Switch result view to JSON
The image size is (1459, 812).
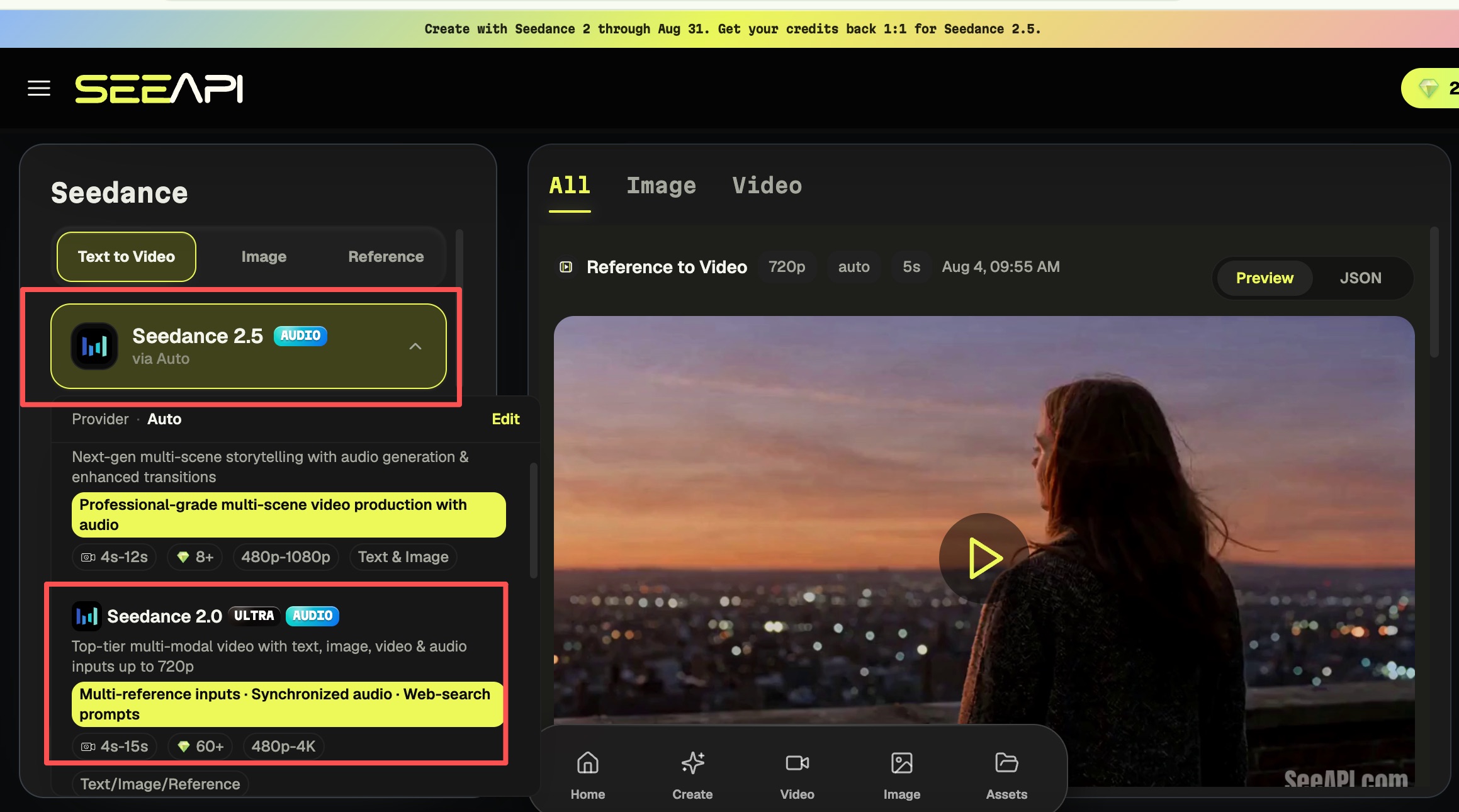1361,278
